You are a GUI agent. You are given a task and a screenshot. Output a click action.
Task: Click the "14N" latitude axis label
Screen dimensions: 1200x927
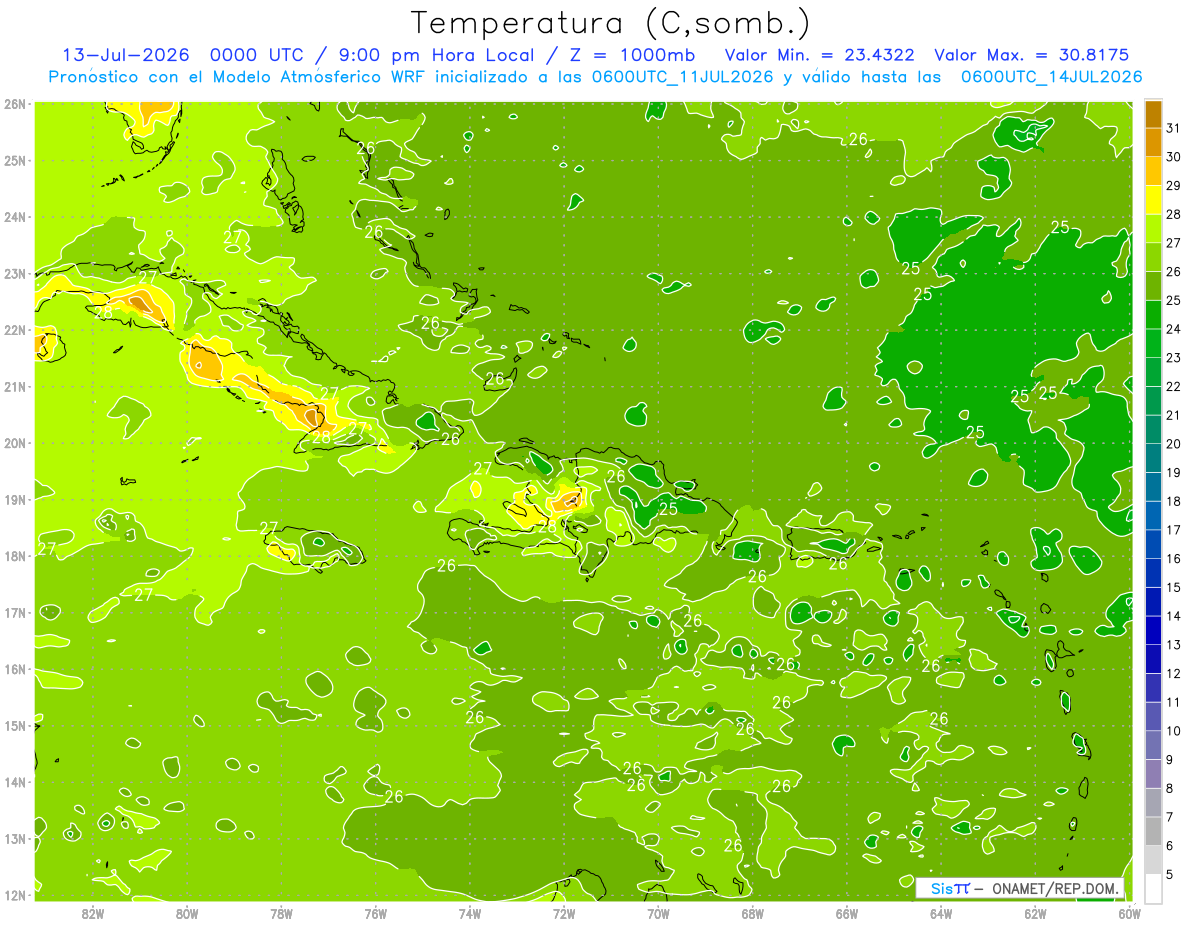(x=14, y=782)
